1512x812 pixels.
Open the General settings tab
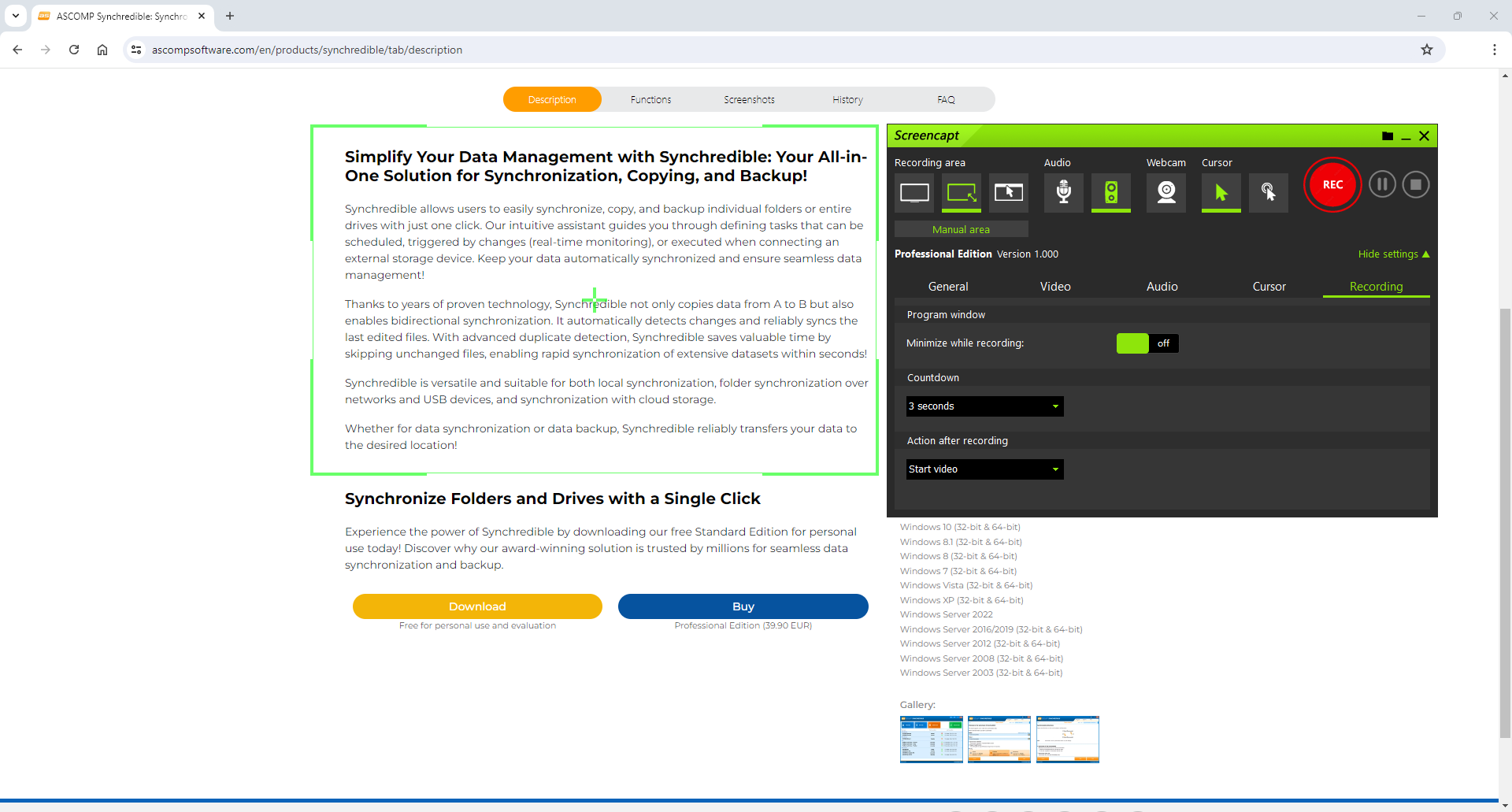[x=948, y=287]
